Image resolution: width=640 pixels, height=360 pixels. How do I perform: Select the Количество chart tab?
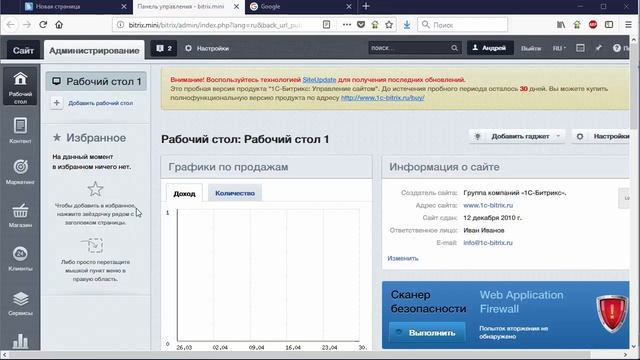[x=235, y=193]
